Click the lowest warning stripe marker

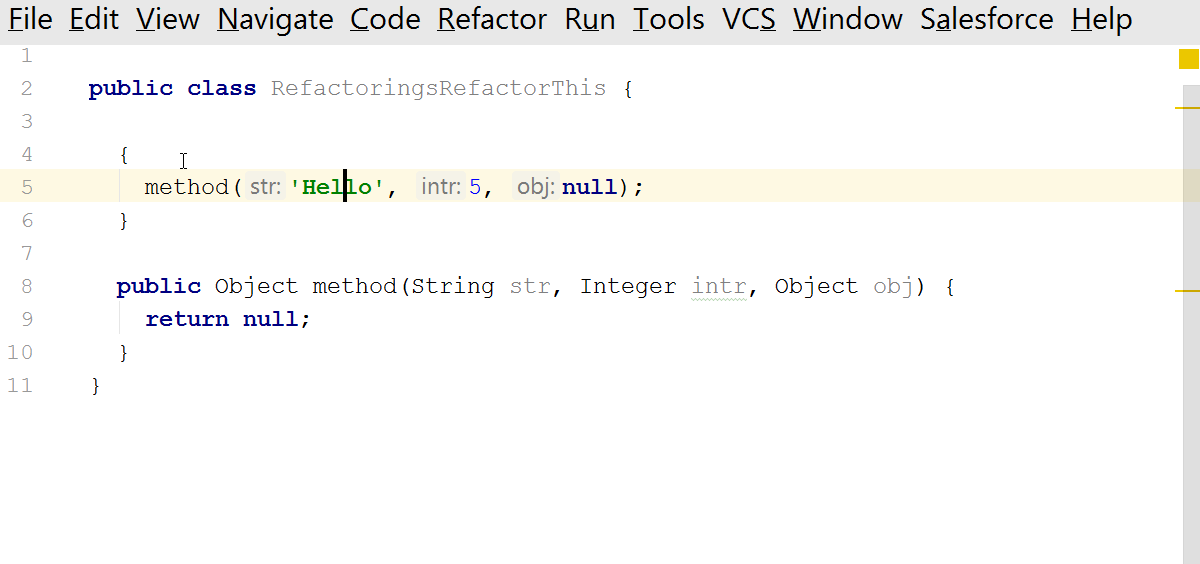(1186, 290)
